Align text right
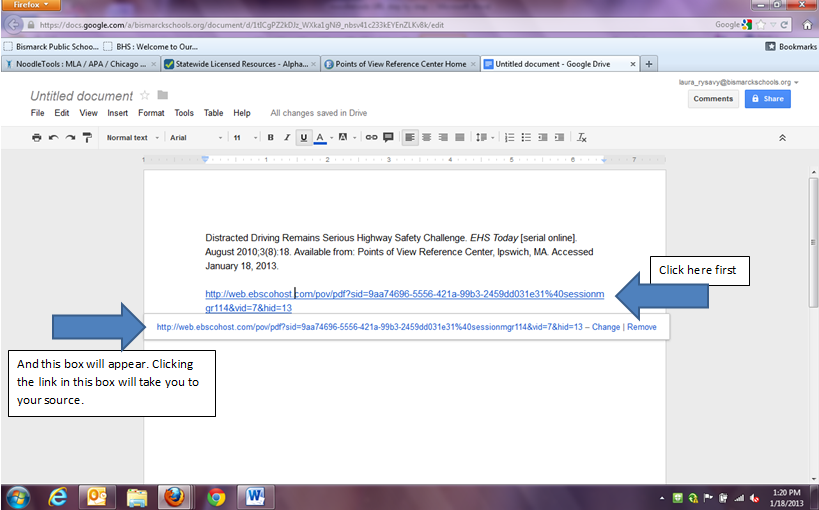Image resolution: width=819 pixels, height=510 pixels. coord(443,137)
